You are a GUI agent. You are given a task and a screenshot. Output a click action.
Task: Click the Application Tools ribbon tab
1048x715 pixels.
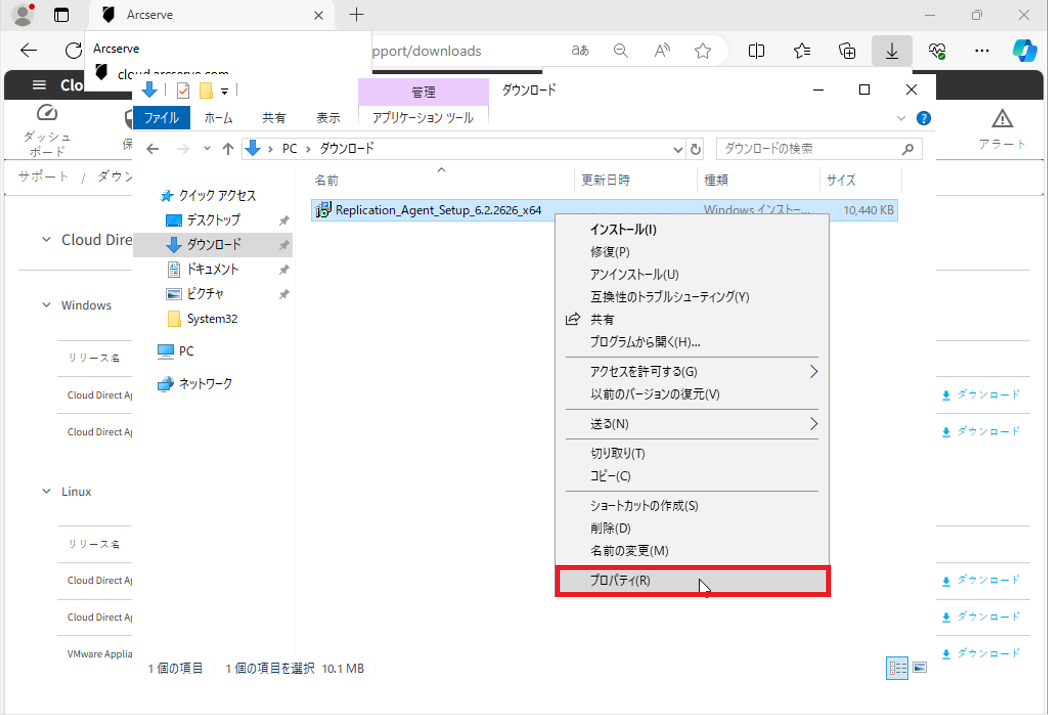[x=423, y=118]
